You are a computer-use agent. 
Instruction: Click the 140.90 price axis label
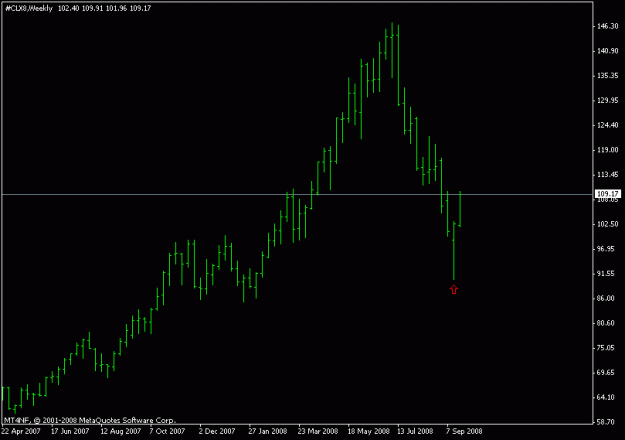608,51
